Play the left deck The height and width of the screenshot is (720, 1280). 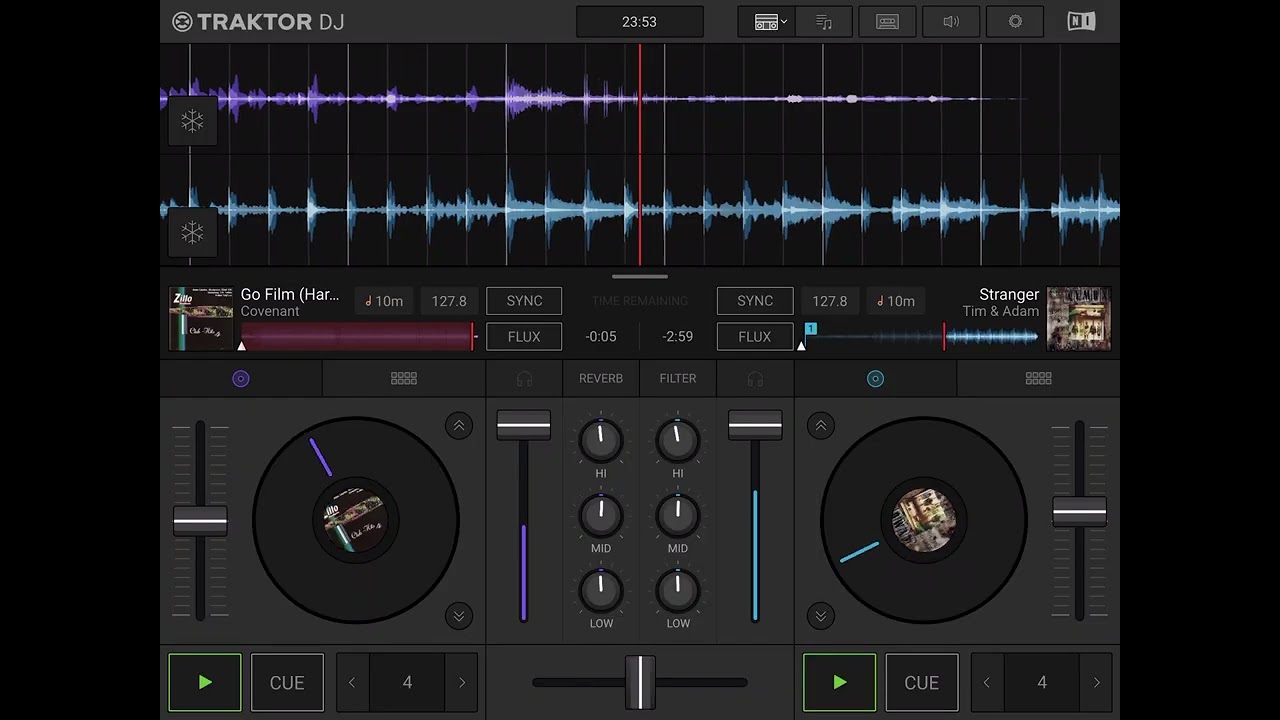point(205,682)
